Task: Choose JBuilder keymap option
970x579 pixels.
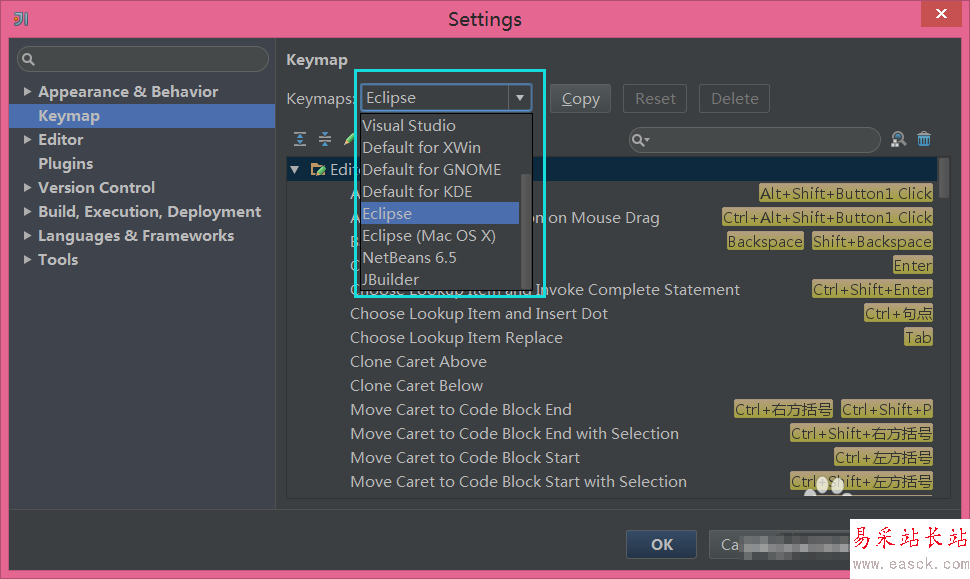Action: tap(440, 279)
